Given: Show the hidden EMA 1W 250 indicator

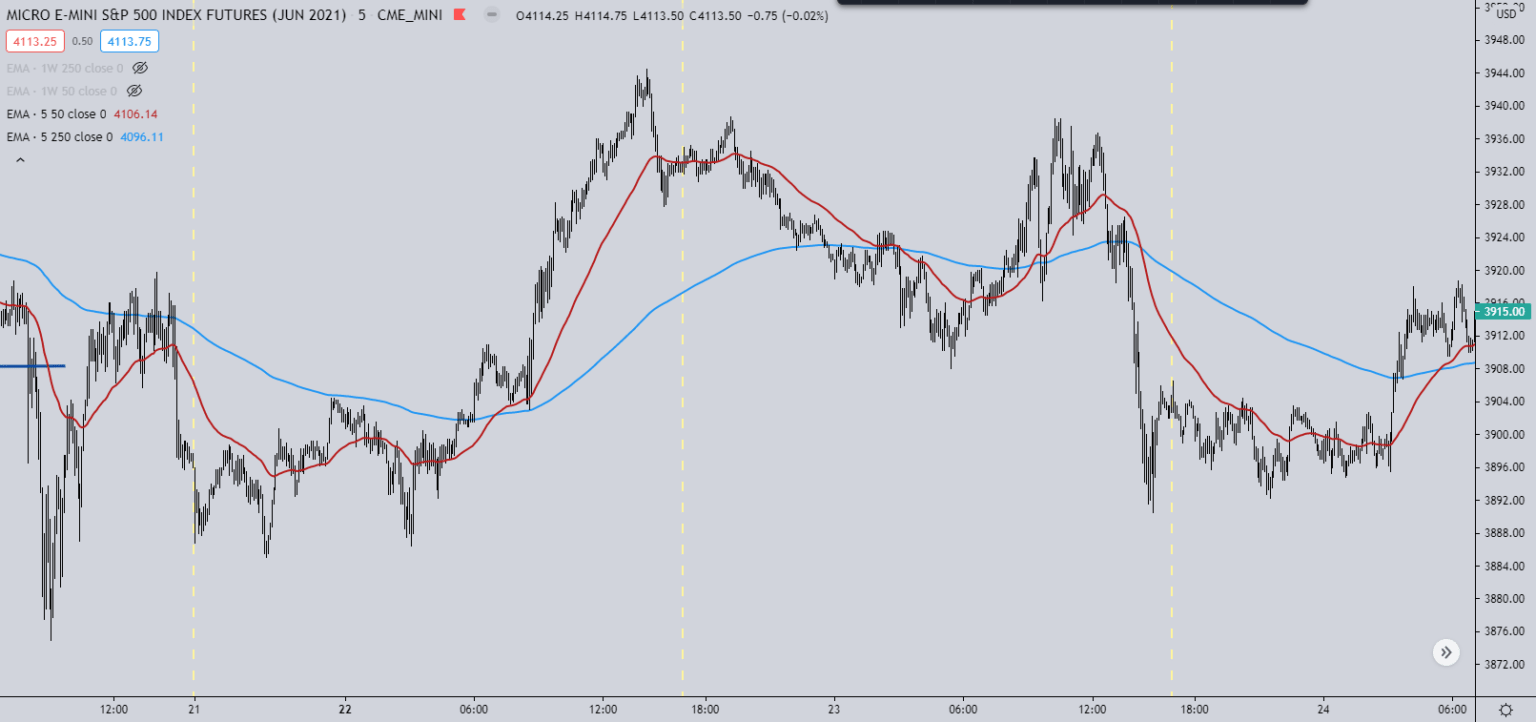Looking at the screenshot, I should (x=140, y=67).
